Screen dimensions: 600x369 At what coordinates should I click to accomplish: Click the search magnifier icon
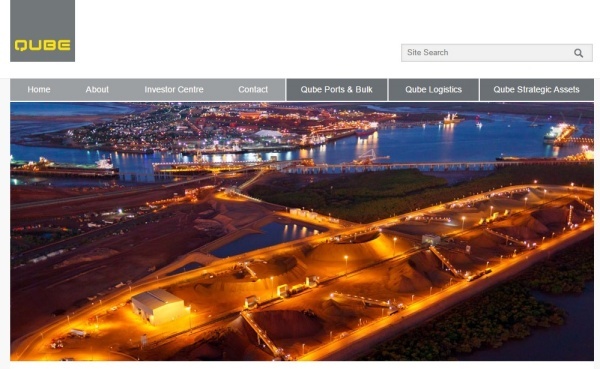click(x=579, y=53)
